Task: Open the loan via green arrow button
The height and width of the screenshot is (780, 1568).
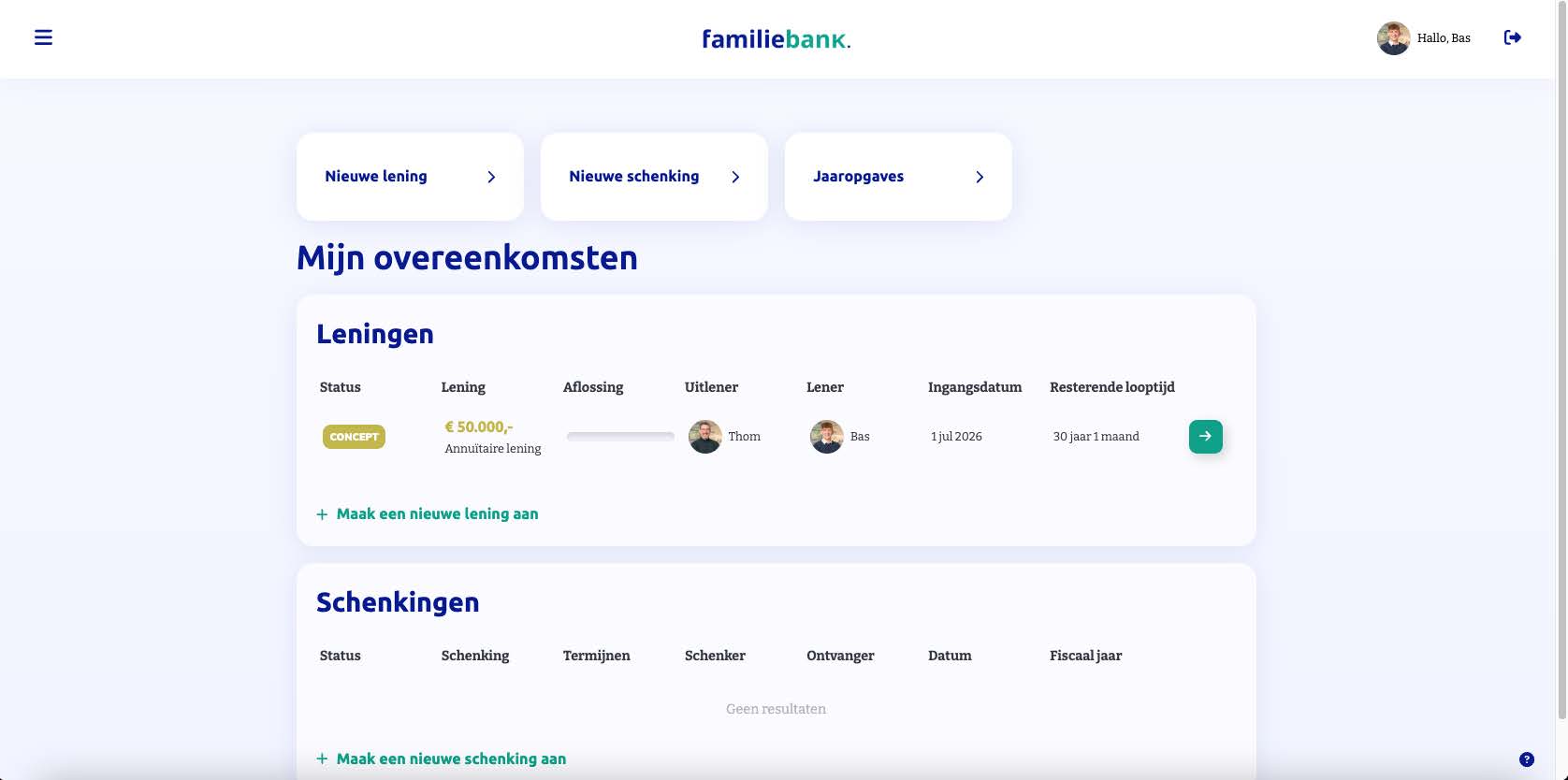Action: pos(1205,437)
